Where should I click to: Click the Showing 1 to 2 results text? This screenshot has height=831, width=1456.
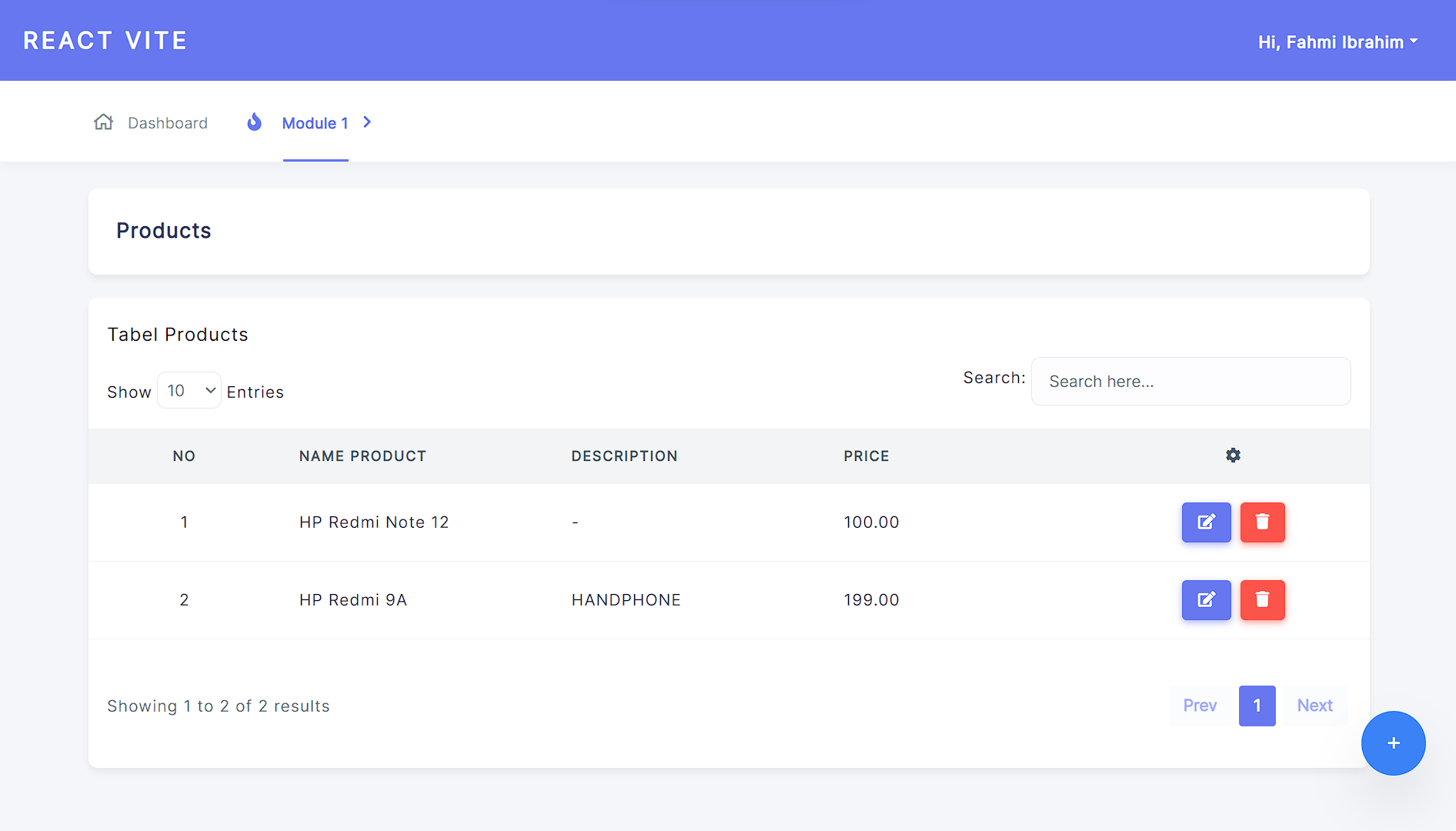pos(219,706)
